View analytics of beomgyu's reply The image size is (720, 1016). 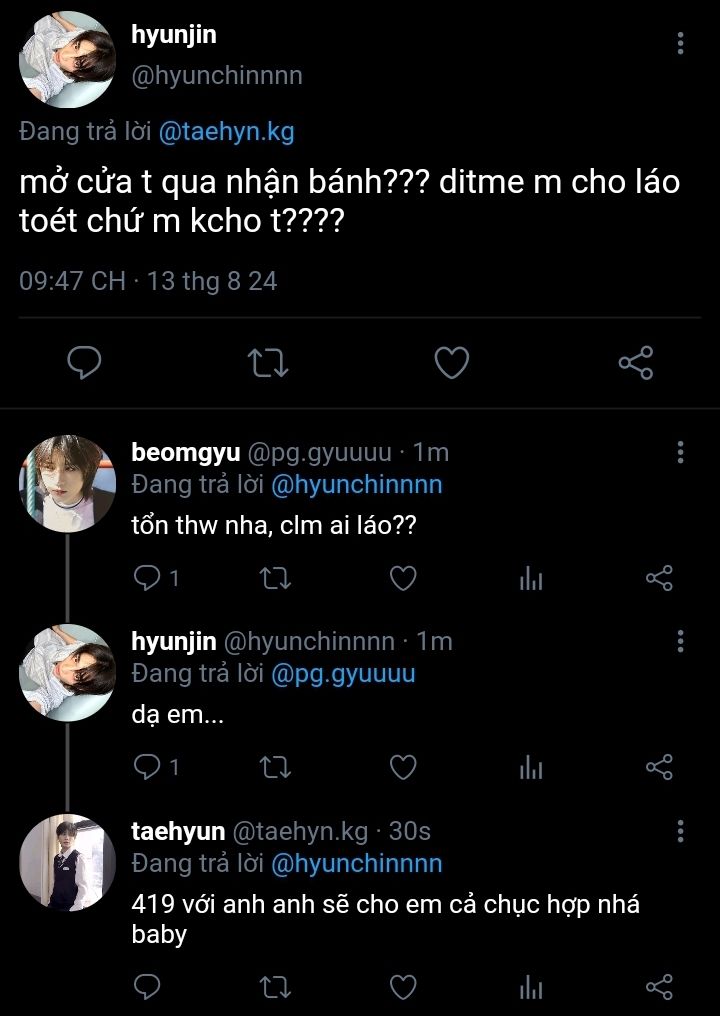(x=531, y=578)
